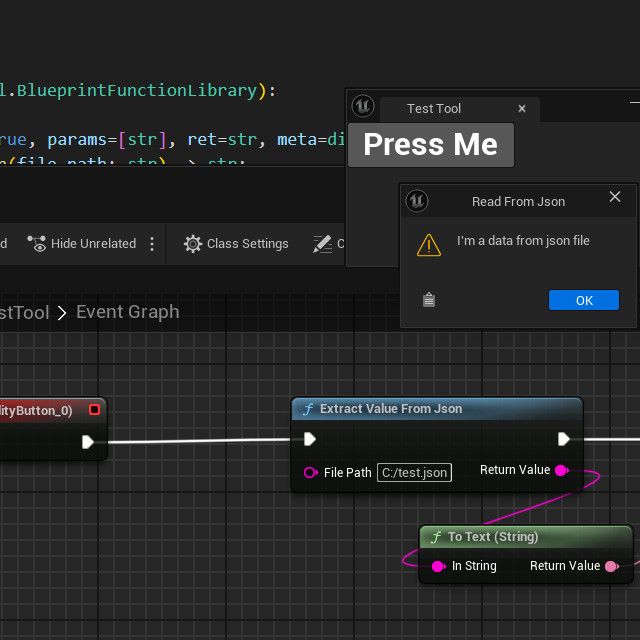This screenshot has height=640, width=640.
Task: Click the clipboard copy icon in dialog
Action: pyautogui.click(x=429, y=299)
